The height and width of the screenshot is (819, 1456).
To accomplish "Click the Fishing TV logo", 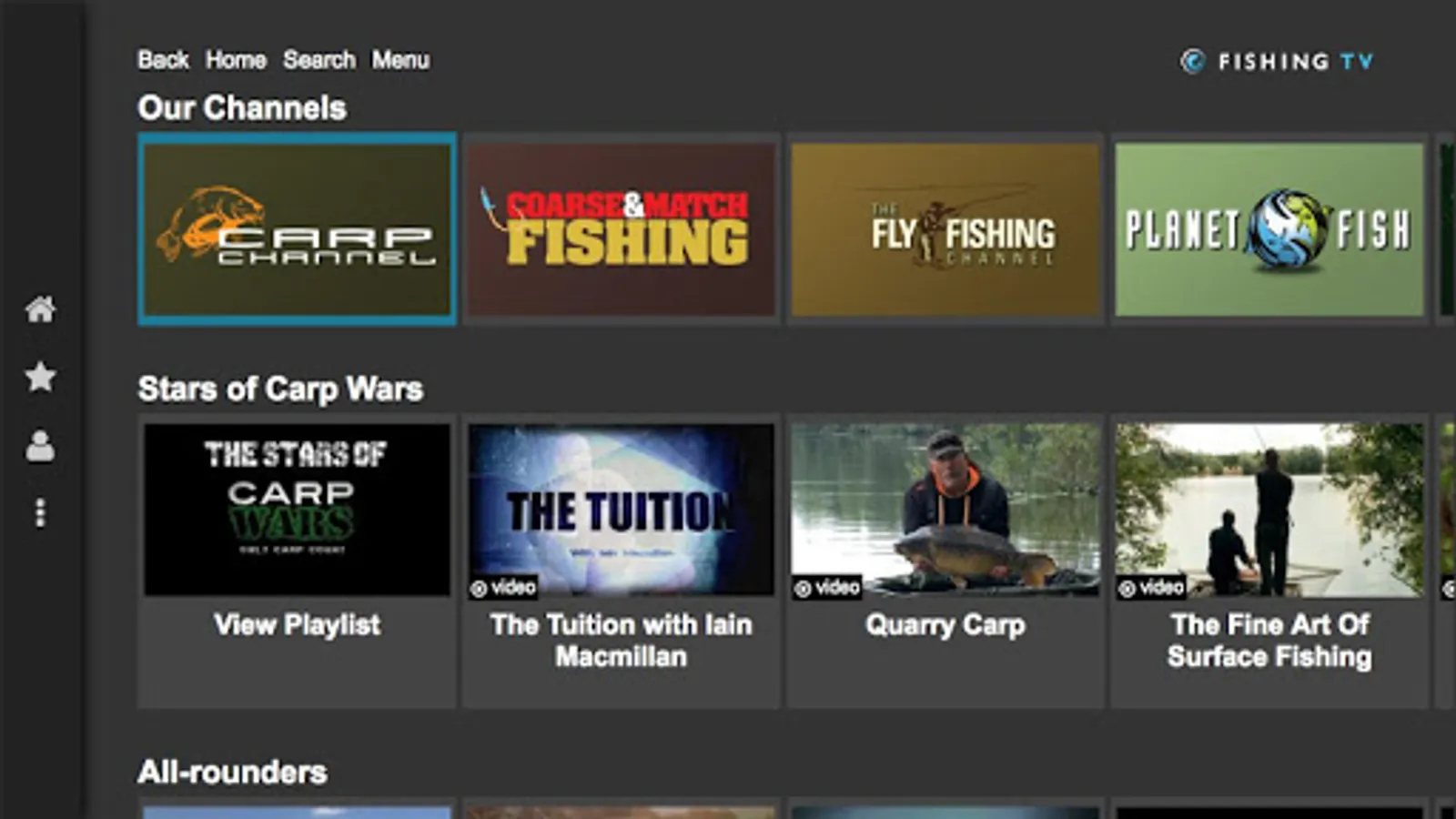I will pos(1278,61).
